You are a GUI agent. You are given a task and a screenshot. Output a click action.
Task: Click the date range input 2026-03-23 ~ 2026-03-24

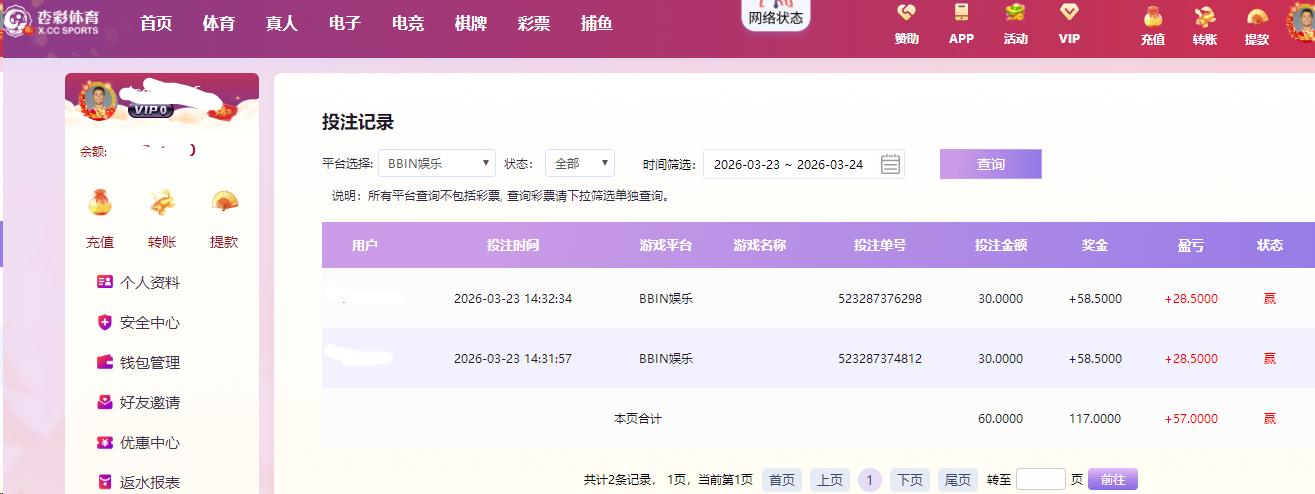(x=804, y=164)
